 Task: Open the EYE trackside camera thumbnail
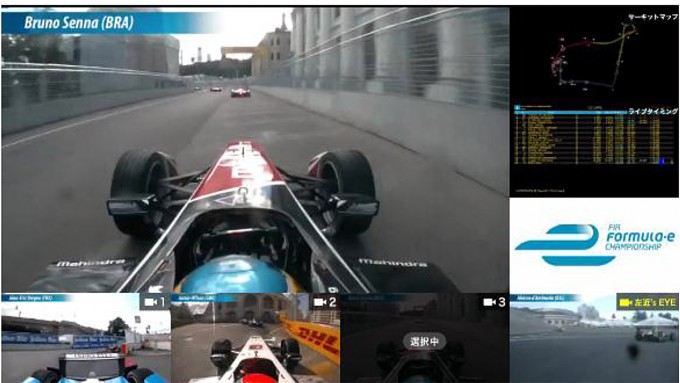595,338
